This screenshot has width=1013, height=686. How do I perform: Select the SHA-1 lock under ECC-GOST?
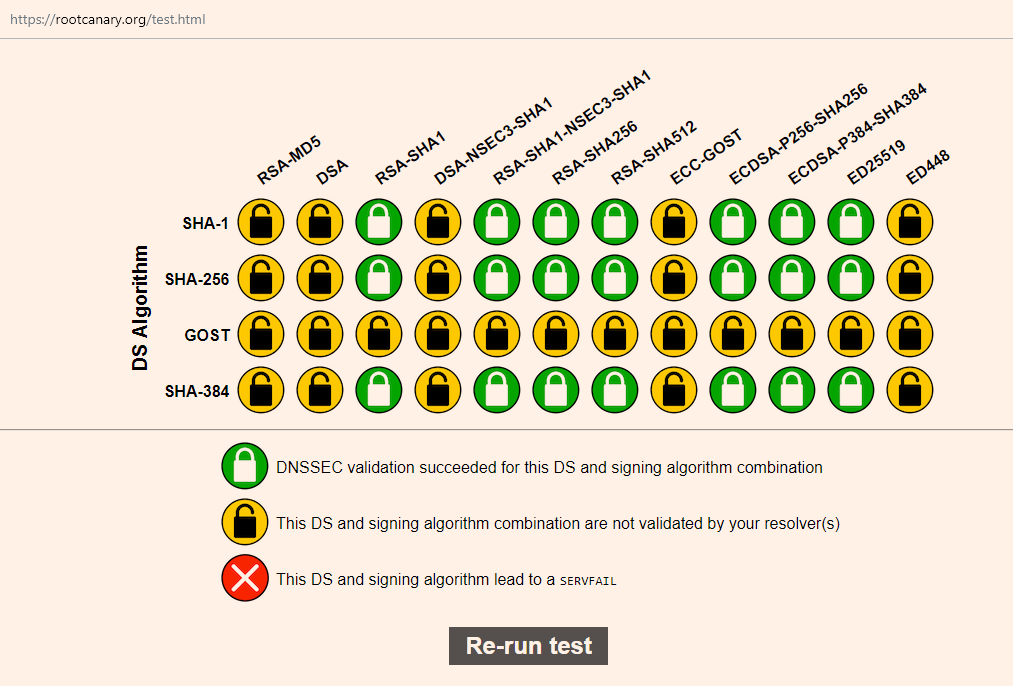[x=674, y=222]
